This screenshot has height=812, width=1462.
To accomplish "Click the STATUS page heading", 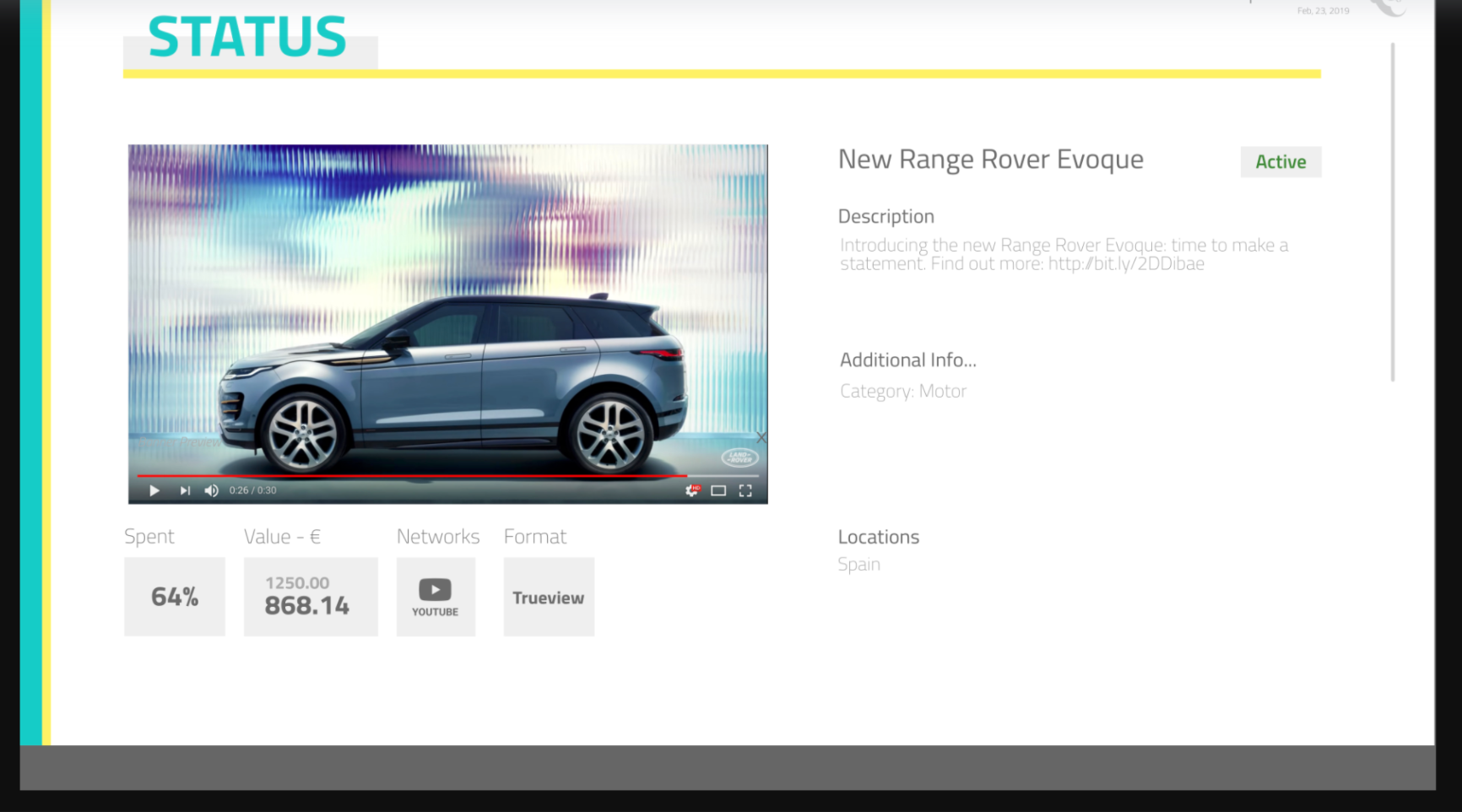I will (x=246, y=35).
